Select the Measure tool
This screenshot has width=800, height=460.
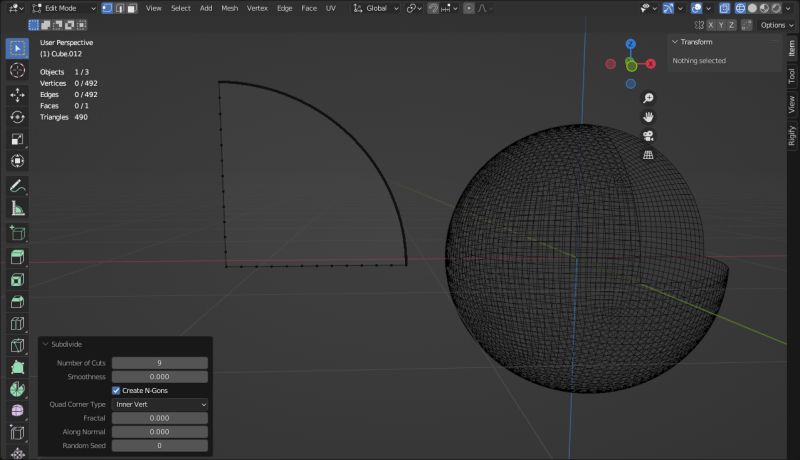pyautogui.click(x=17, y=208)
